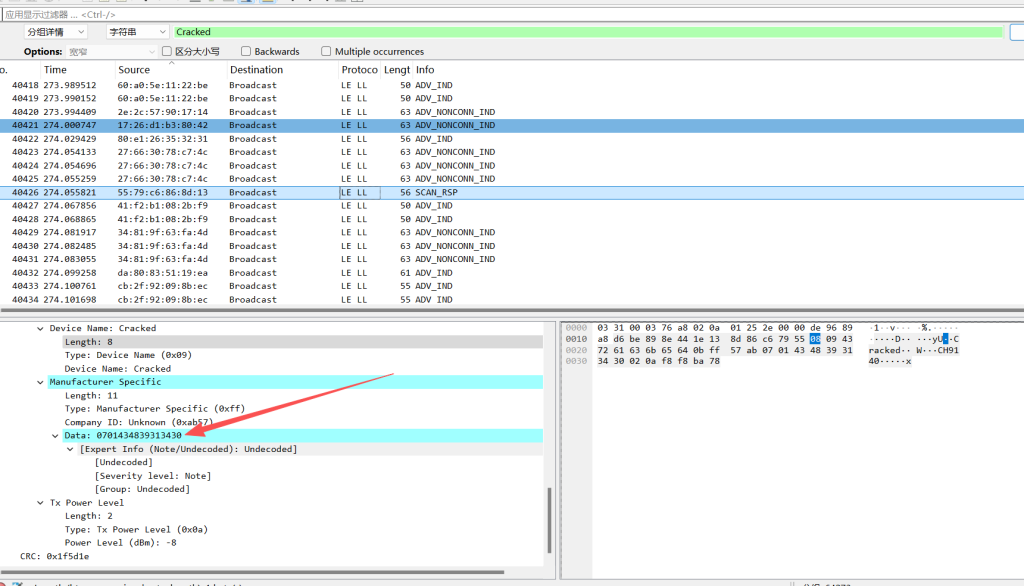Collapse the Expert Info node
This screenshot has height=586, width=1024.
click(x=70, y=449)
